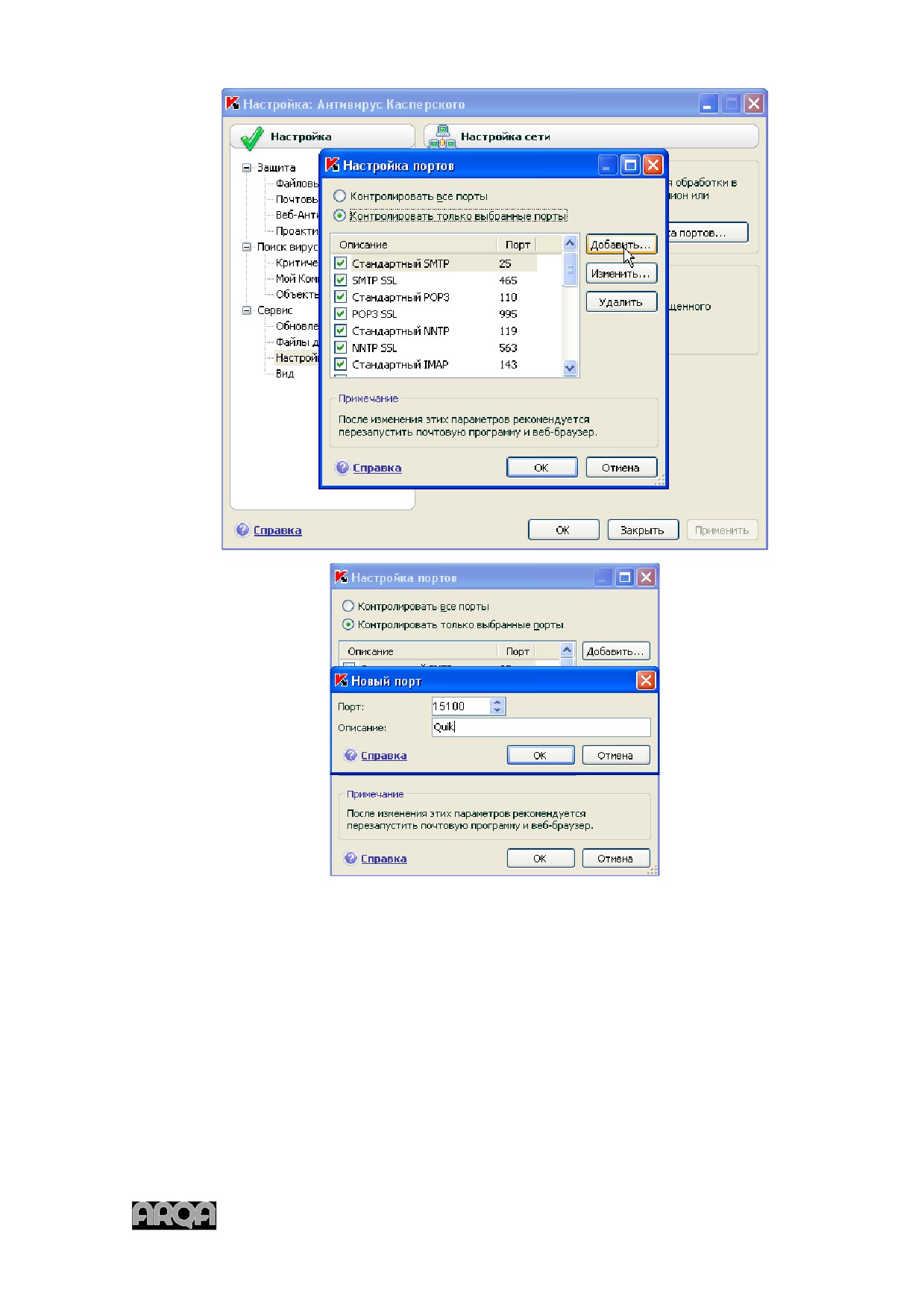The height and width of the screenshot is (1307, 924).
Task: Click OK in the main Антивирус Касперского window
Action: click(563, 530)
